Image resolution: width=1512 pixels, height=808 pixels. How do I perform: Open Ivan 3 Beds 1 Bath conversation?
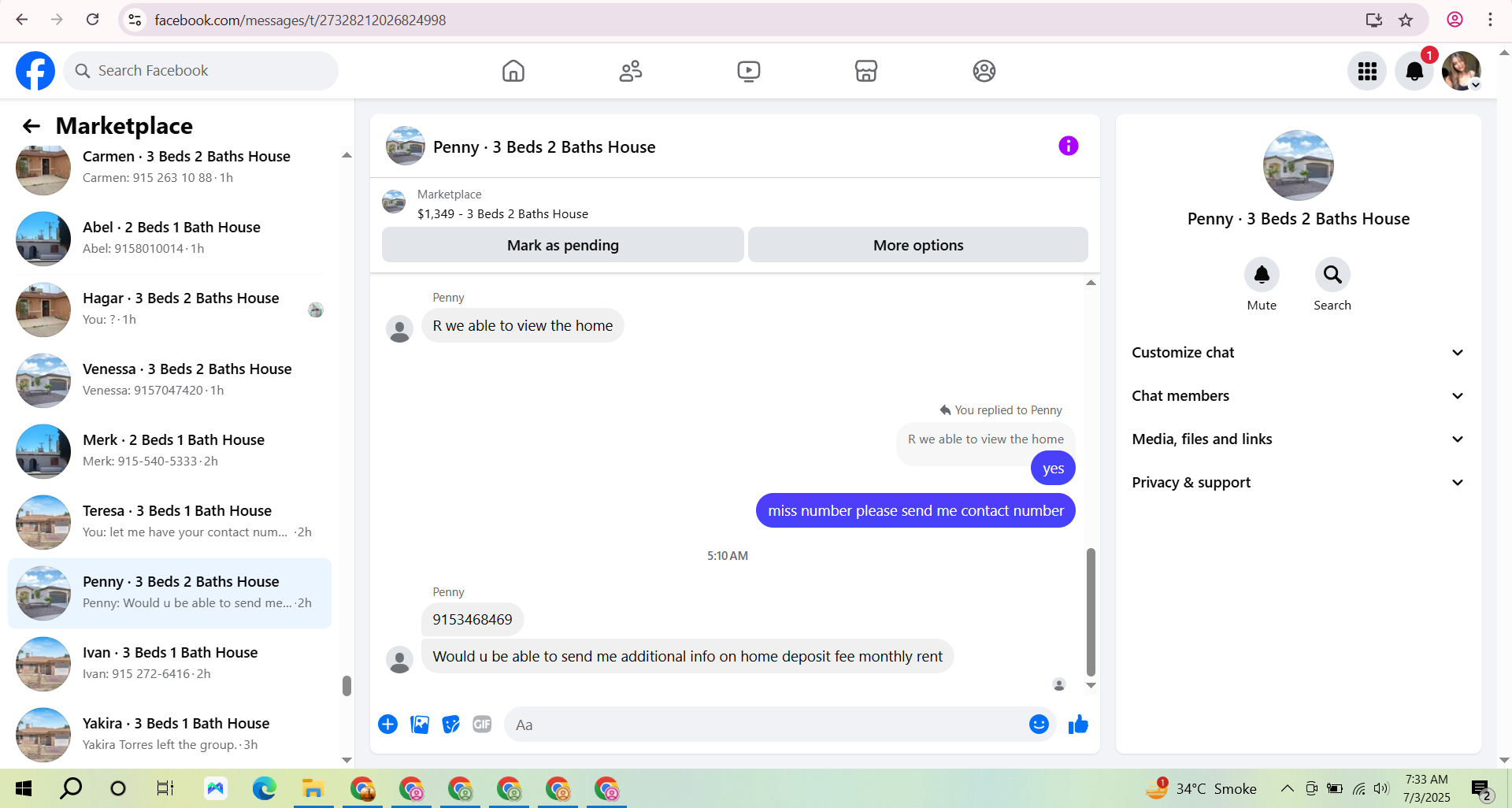point(169,664)
